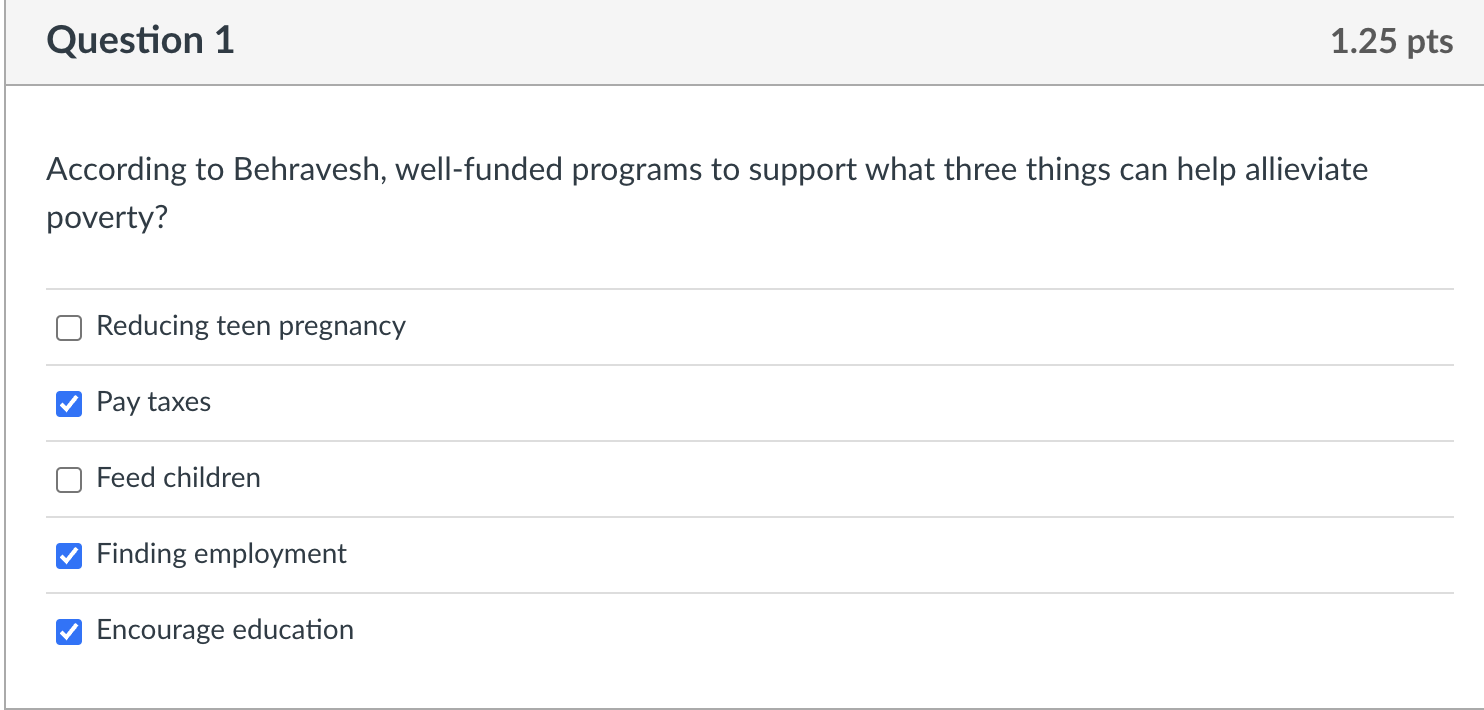Uncheck the Finding employment checkbox

click(68, 555)
